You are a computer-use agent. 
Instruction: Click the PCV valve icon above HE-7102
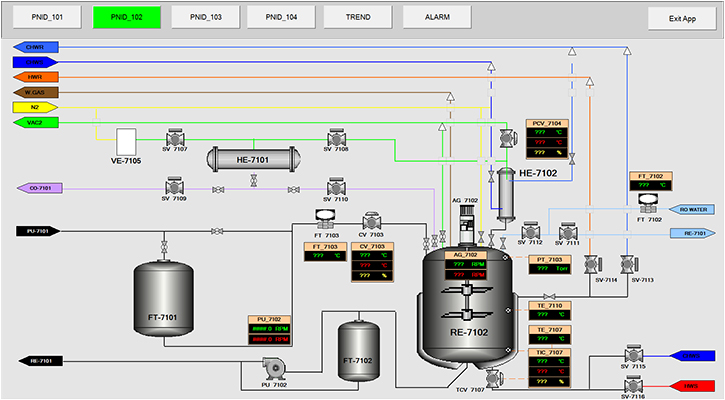coord(507,138)
